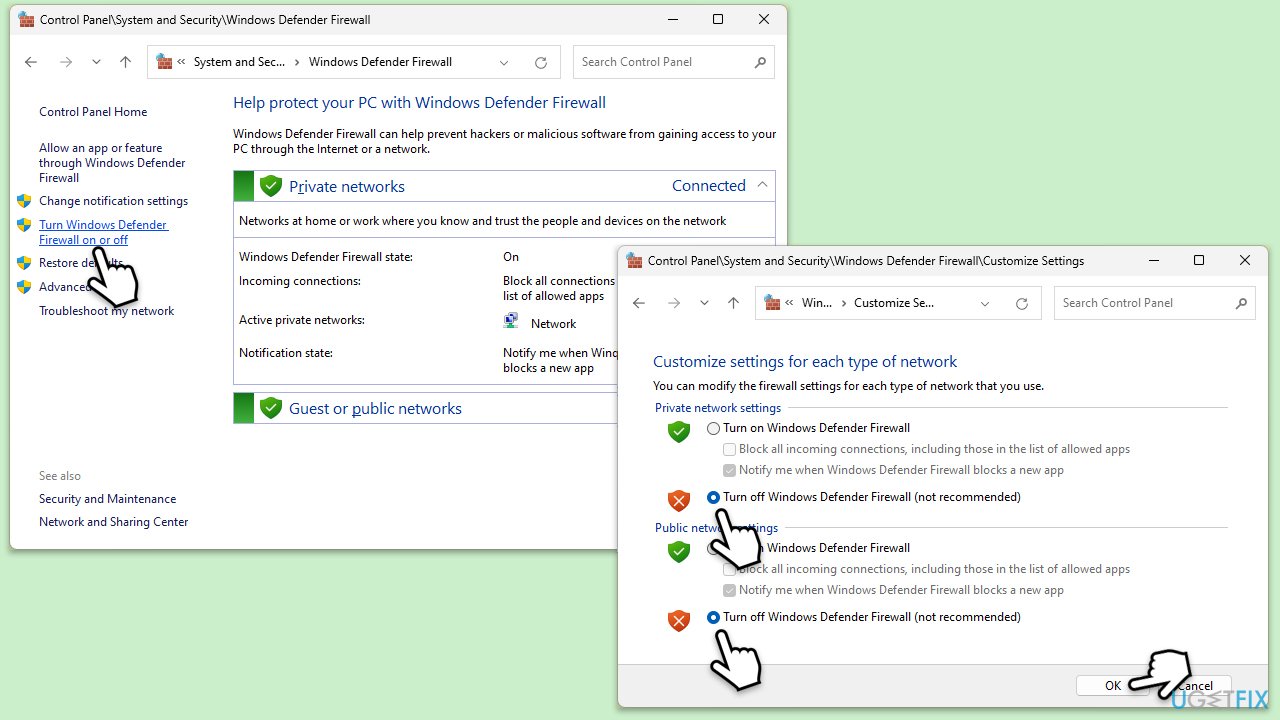Maximize the Windows Defender Firewall window
Viewport: 1280px width, 720px height.
click(x=718, y=20)
